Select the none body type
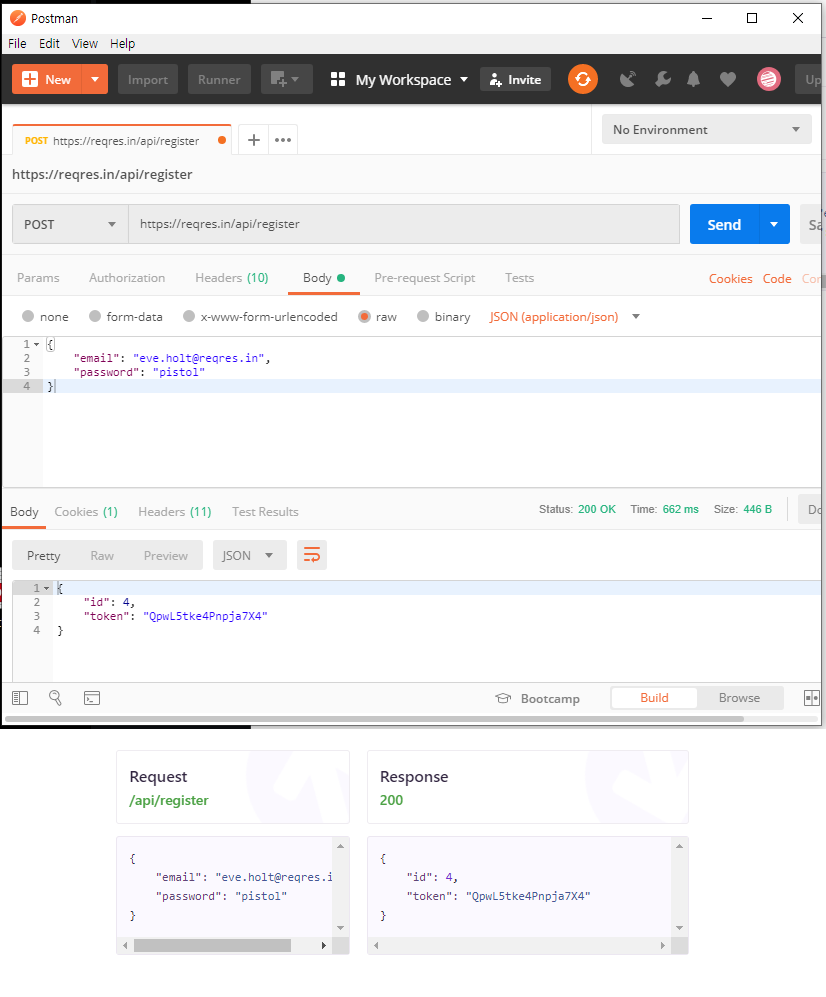The height and width of the screenshot is (997, 826). point(28,316)
